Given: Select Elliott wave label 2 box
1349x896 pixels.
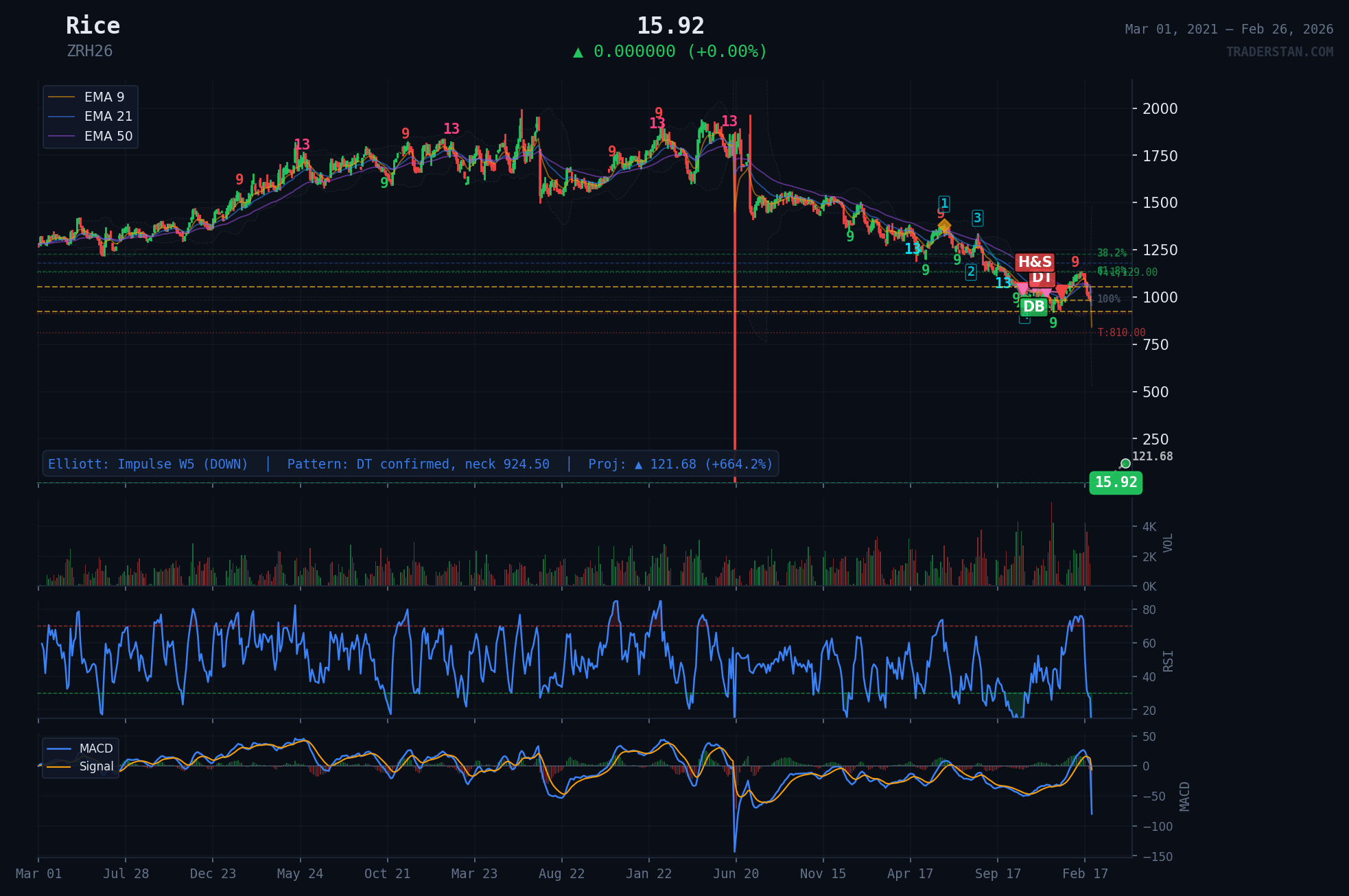Looking at the screenshot, I should (971, 272).
